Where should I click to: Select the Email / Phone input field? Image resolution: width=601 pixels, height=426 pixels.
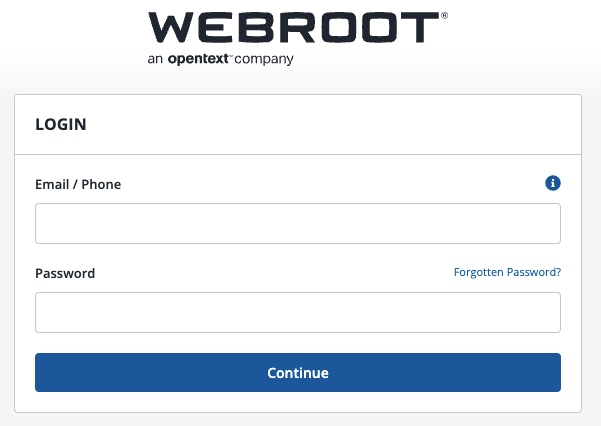pyautogui.click(x=298, y=224)
